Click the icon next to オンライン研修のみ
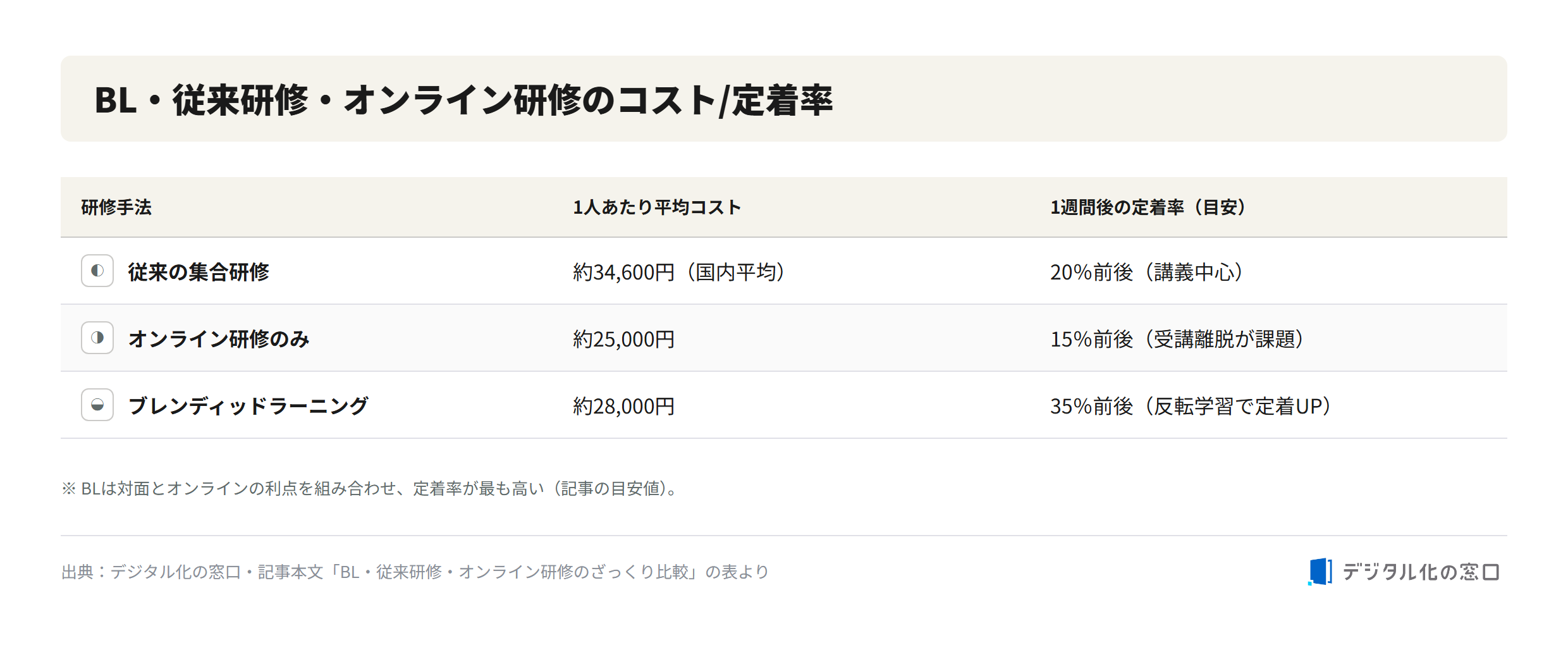Viewport: 1568px width, 645px height. [x=97, y=338]
